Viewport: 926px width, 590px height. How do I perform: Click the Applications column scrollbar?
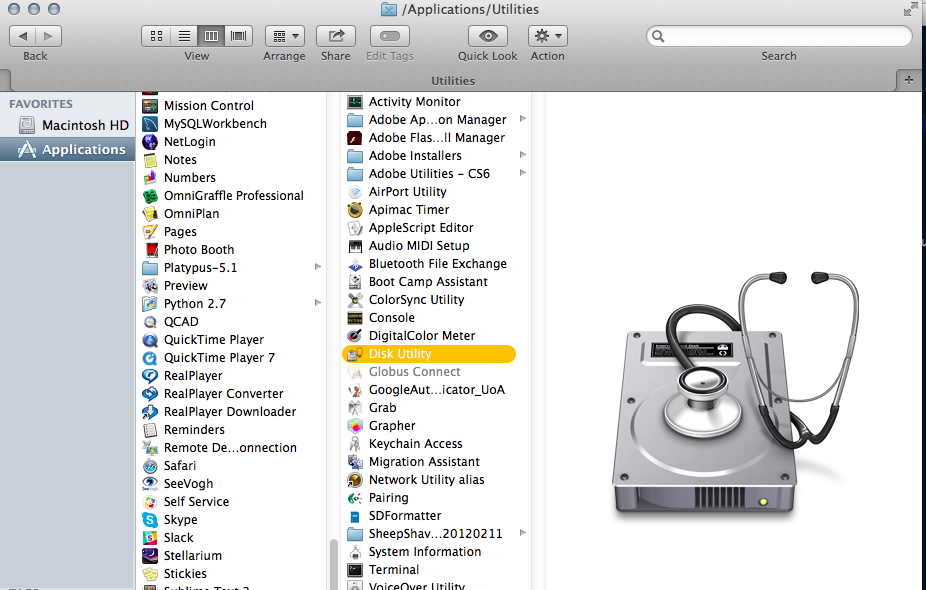334,564
